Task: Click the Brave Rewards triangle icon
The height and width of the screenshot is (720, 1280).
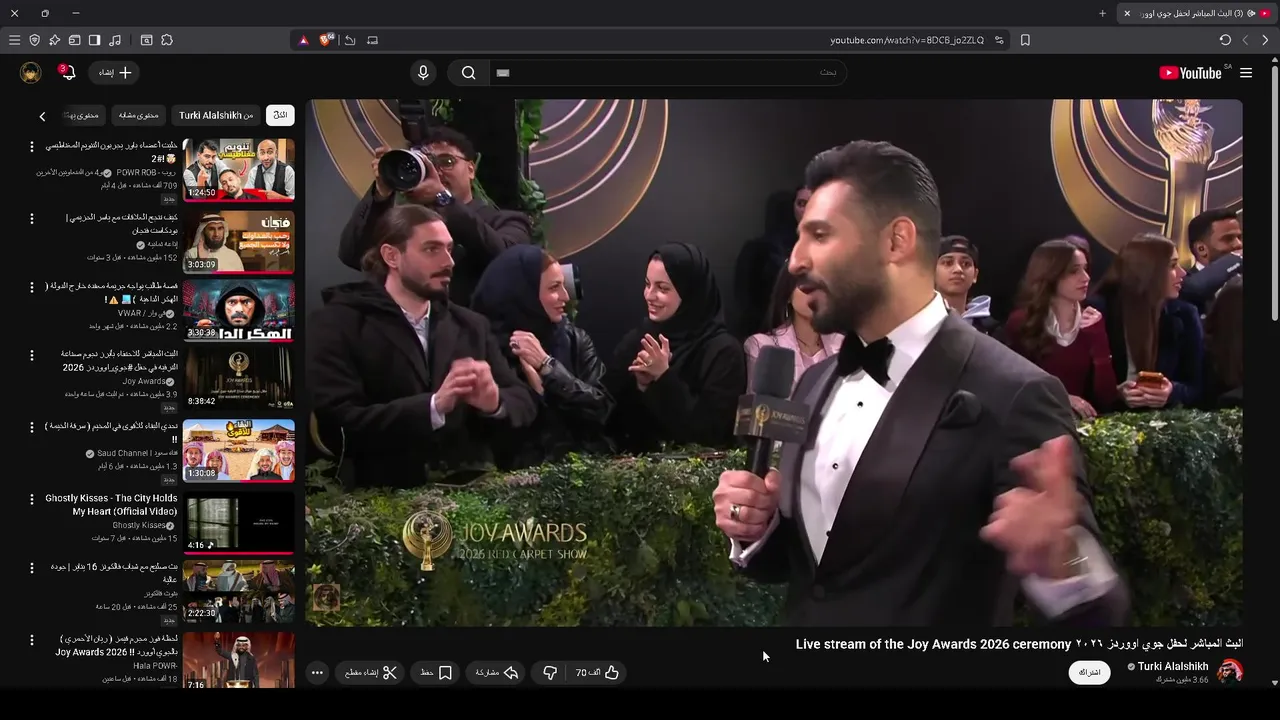Action: point(304,40)
